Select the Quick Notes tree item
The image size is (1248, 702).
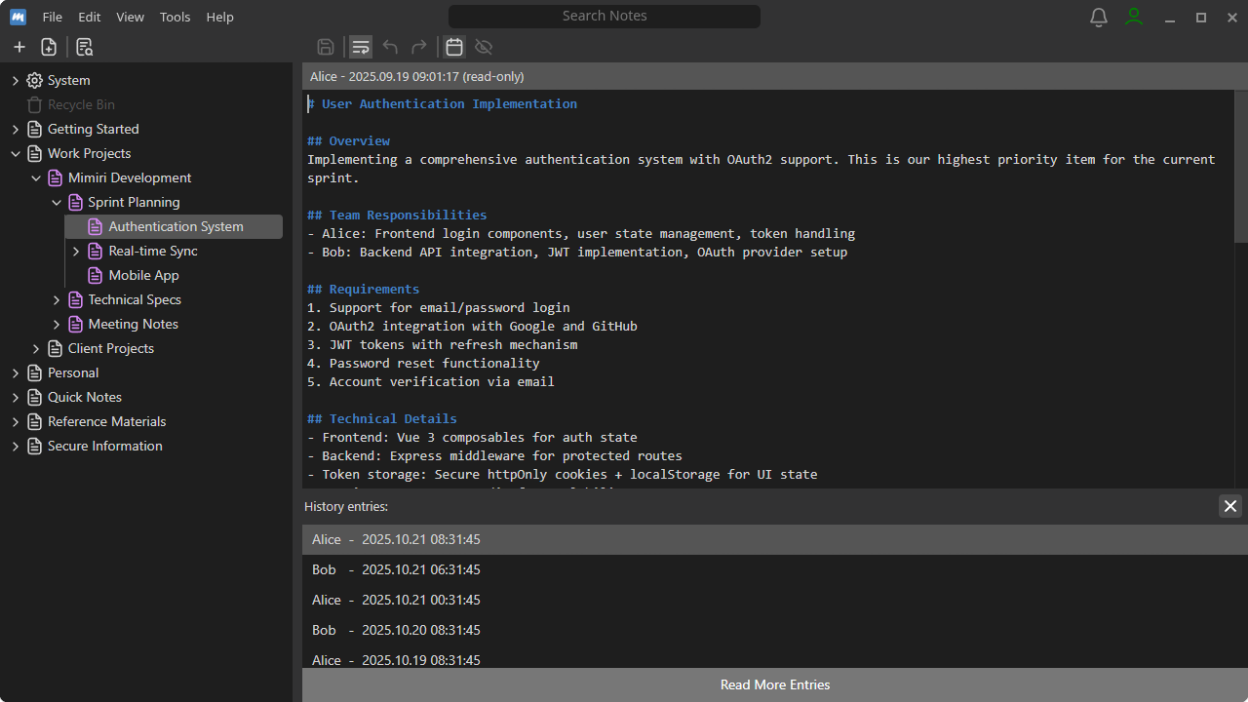click(x=85, y=397)
